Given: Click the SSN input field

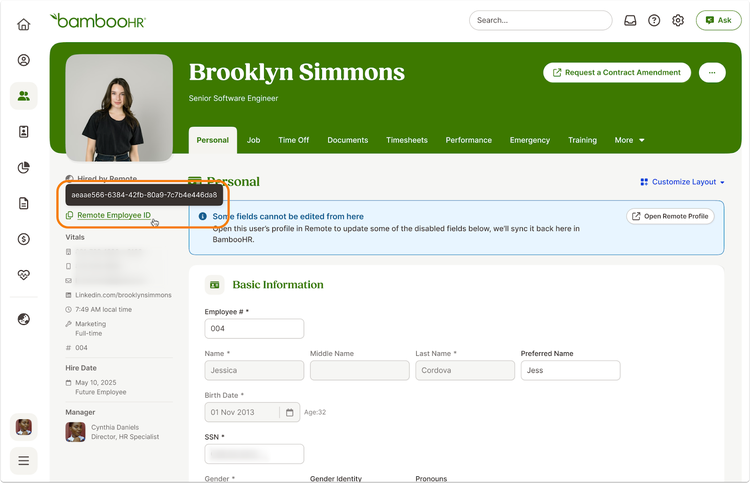Looking at the screenshot, I should tap(254, 454).
